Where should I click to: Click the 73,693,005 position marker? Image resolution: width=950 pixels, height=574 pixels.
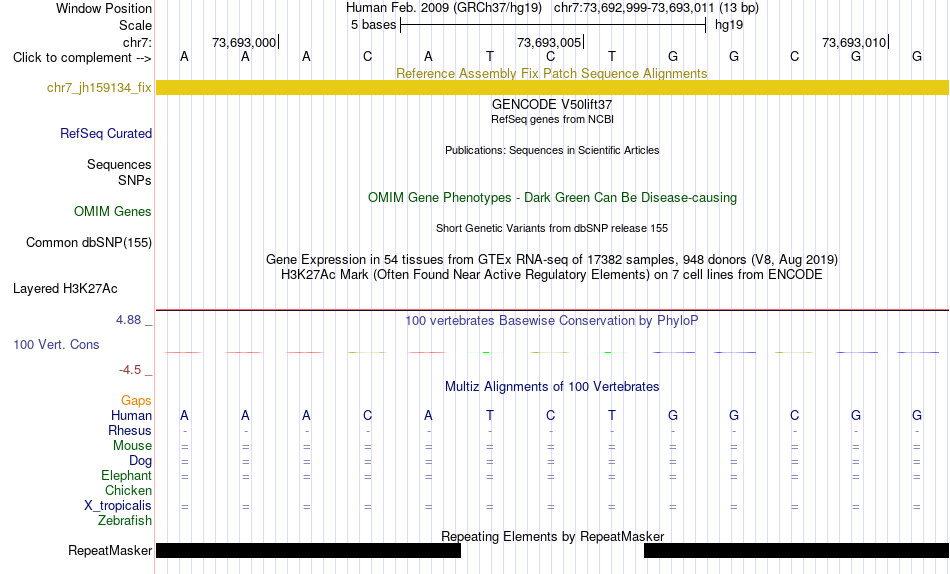coord(550,42)
